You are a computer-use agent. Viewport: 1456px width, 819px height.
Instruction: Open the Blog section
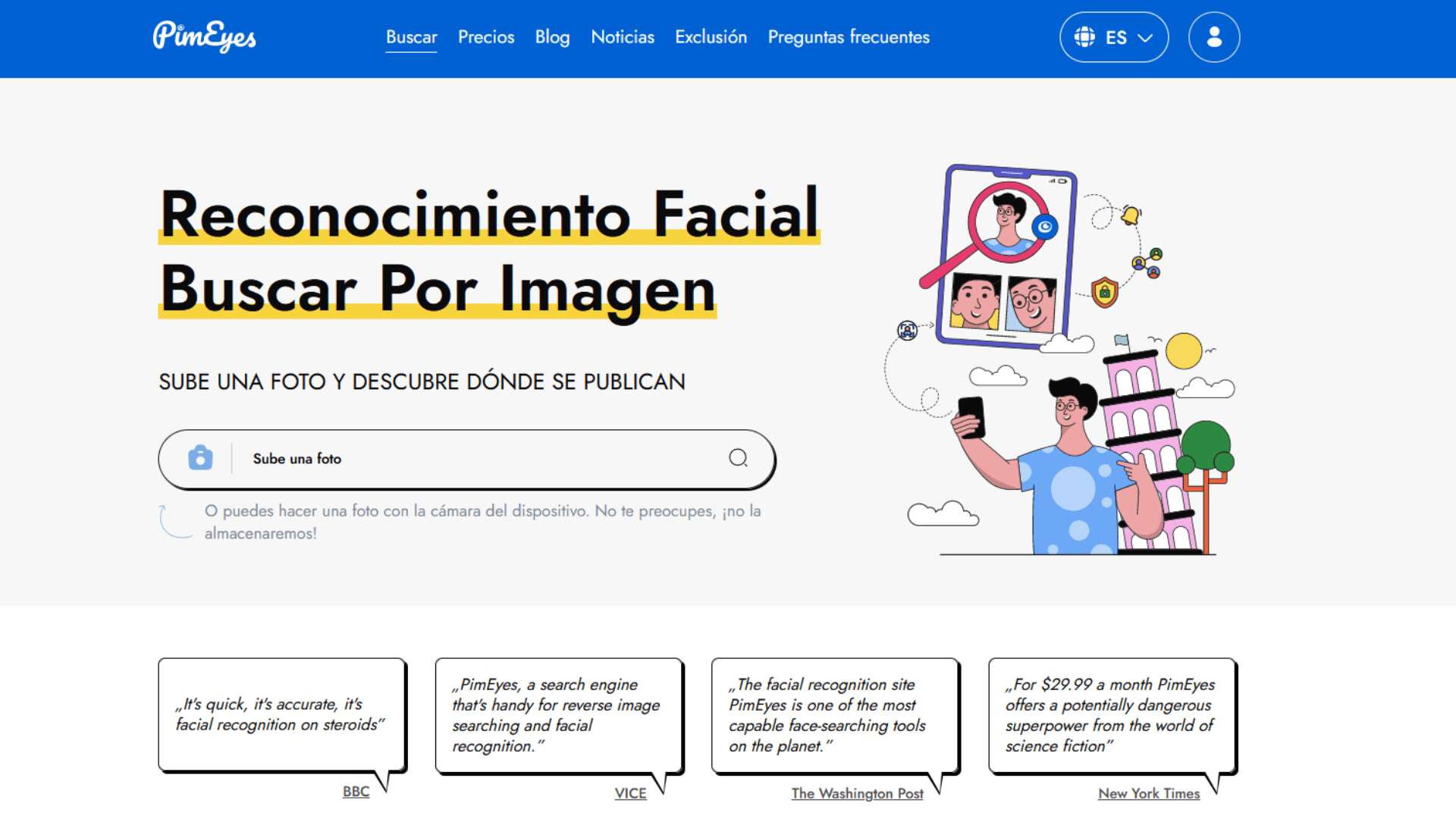552,36
